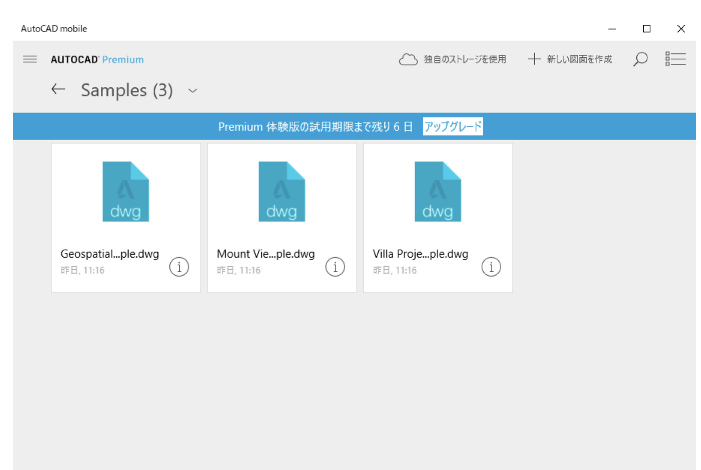Screen dimensions: 701x470
Task: Open the hamburger navigation menu
Action: coord(30,59)
